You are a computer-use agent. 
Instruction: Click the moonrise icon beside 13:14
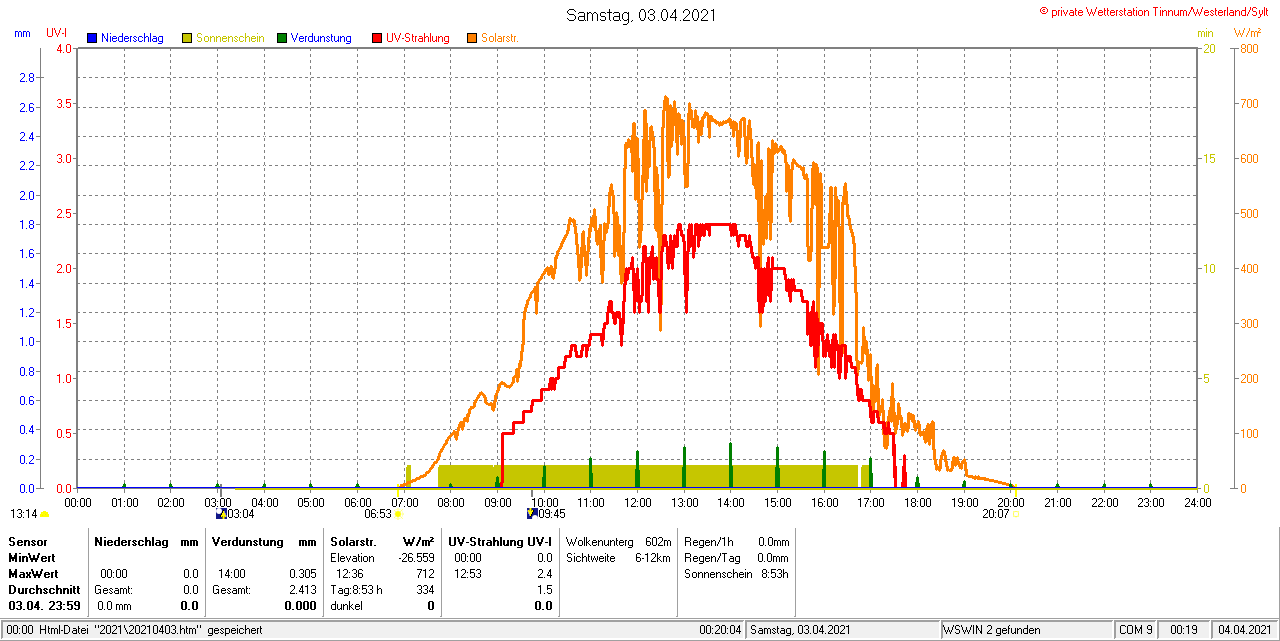click(44, 514)
